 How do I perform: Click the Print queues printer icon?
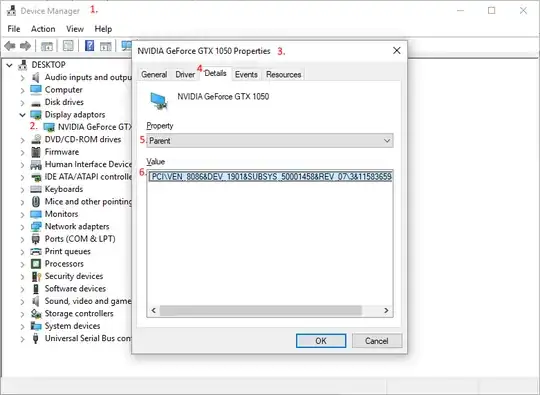[36, 251]
